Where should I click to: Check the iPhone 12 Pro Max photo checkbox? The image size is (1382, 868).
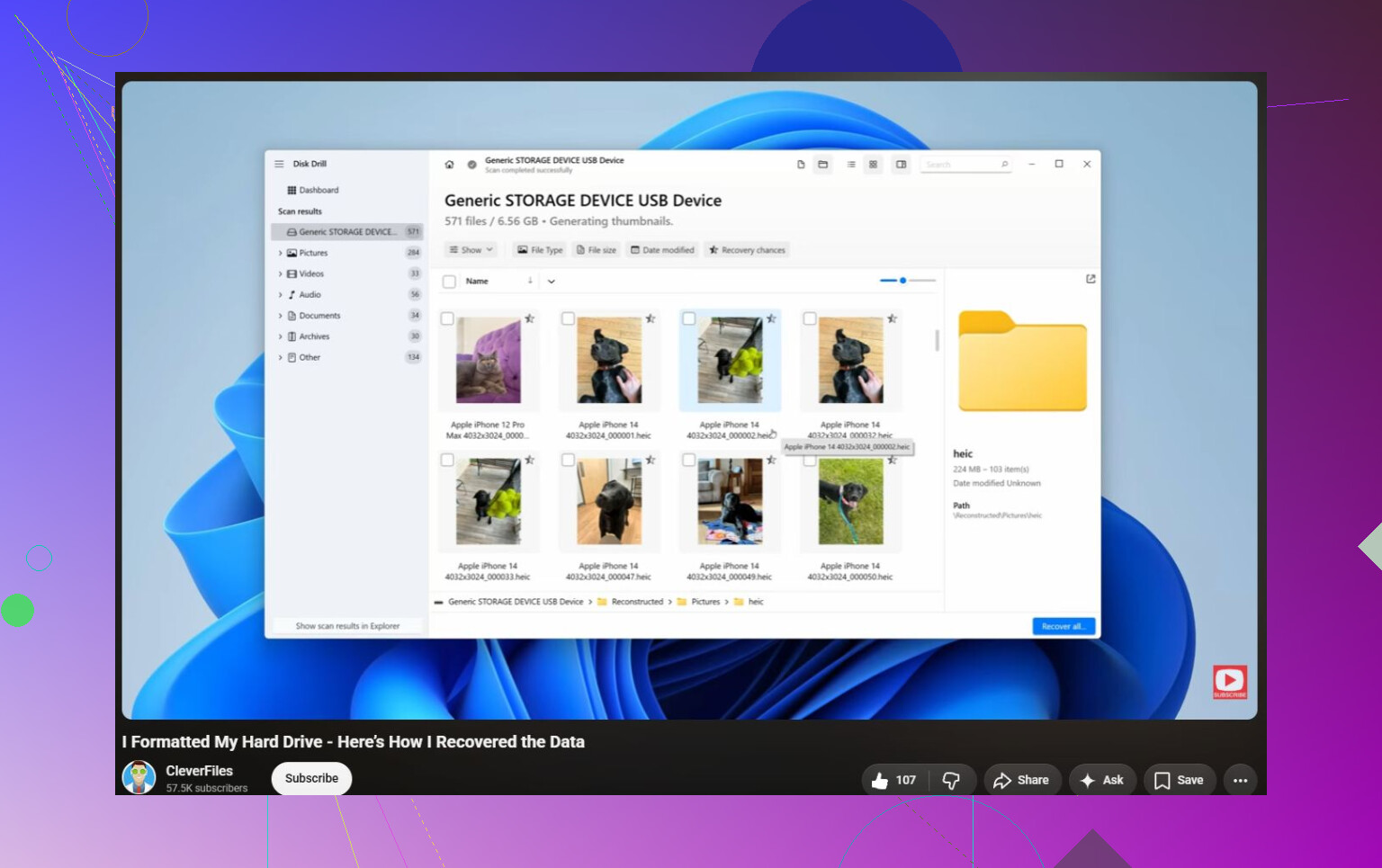point(447,318)
